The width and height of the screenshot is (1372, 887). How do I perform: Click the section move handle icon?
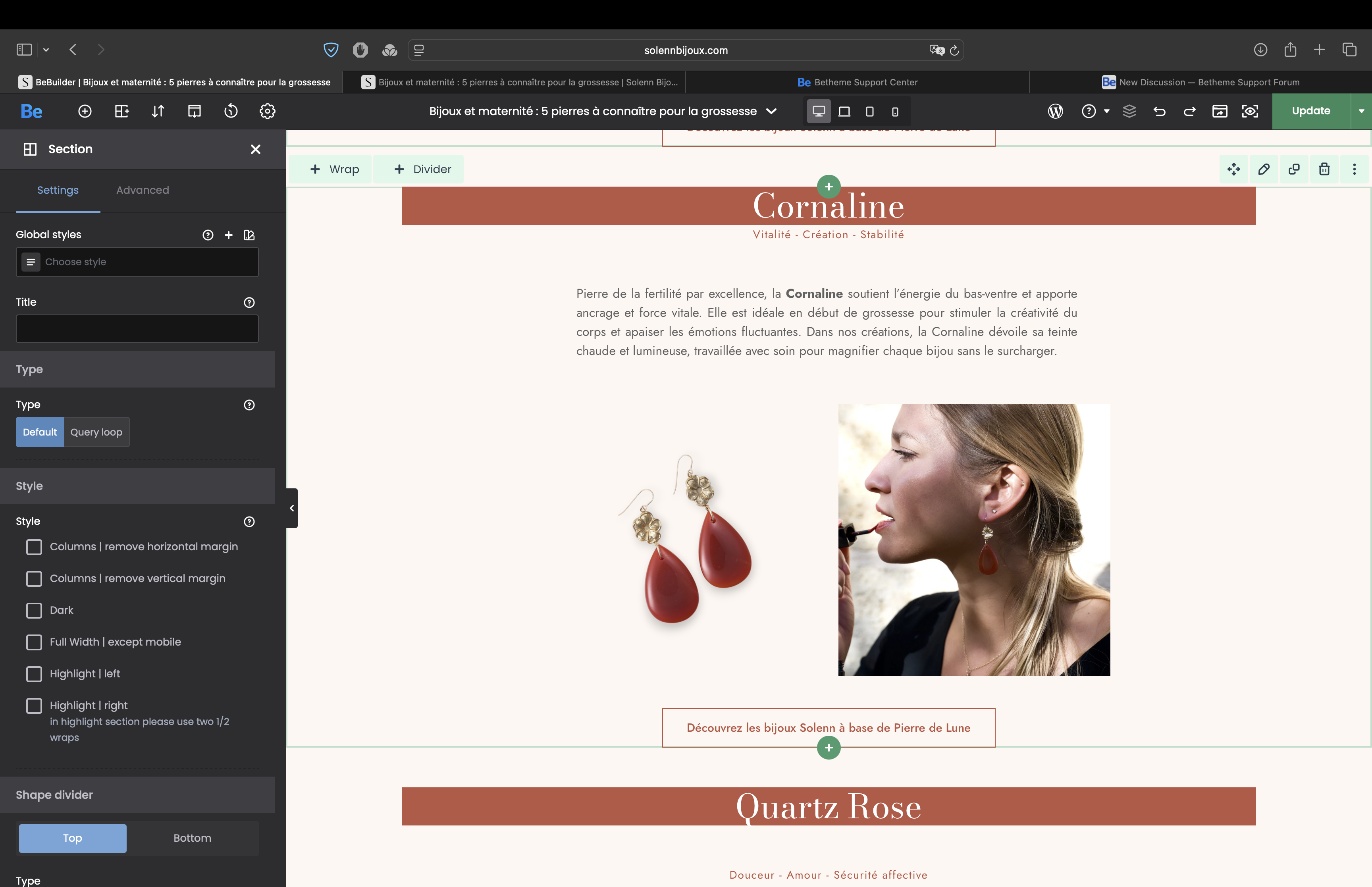pos(1233,169)
